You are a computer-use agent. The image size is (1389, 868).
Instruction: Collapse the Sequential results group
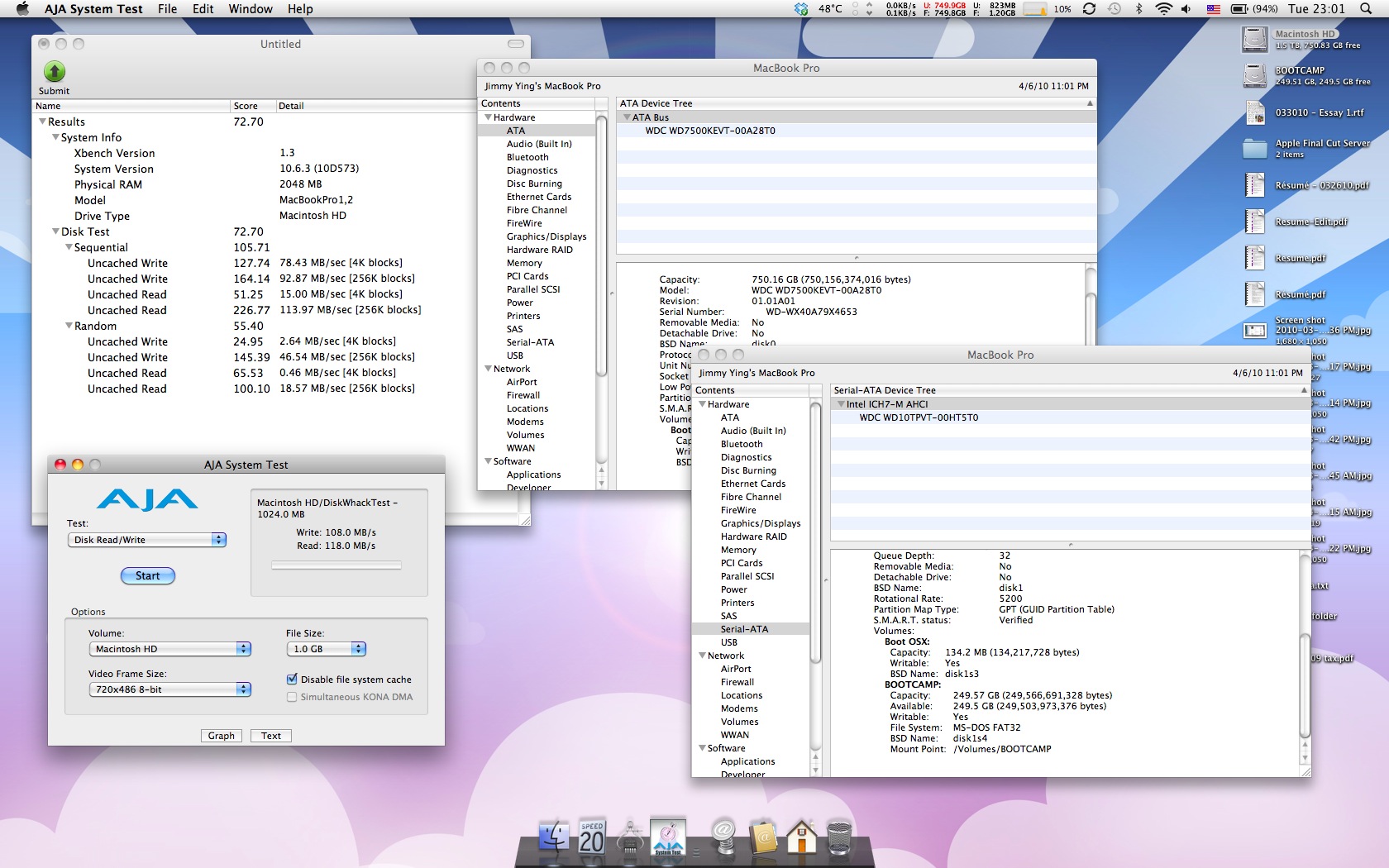pos(69,247)
